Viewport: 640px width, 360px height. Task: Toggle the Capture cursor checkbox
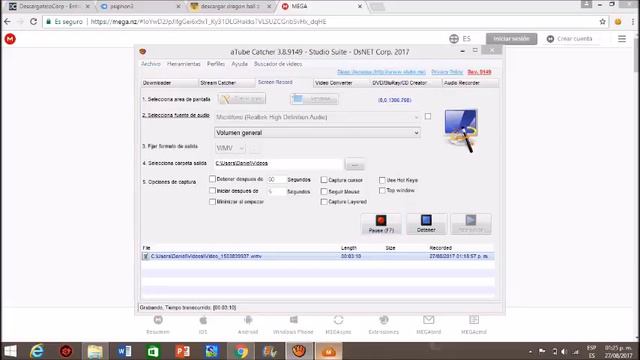tap(324, 180)
